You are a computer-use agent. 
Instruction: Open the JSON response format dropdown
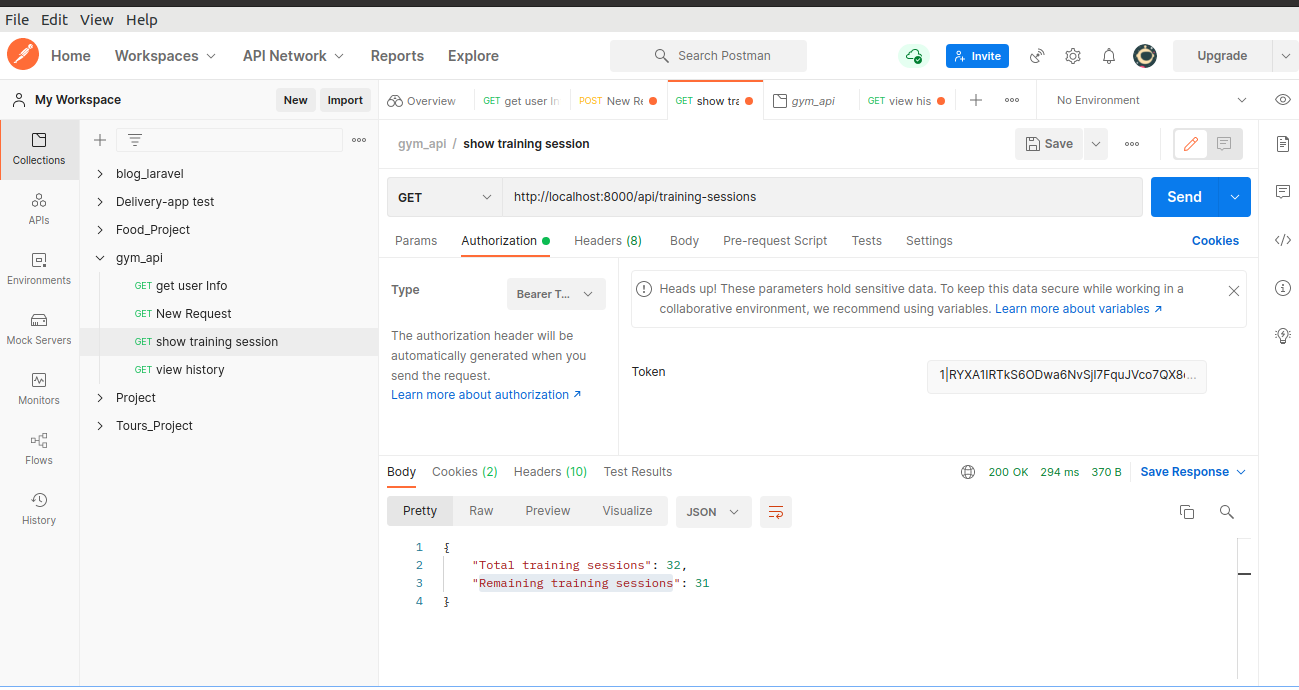point(713,511)
